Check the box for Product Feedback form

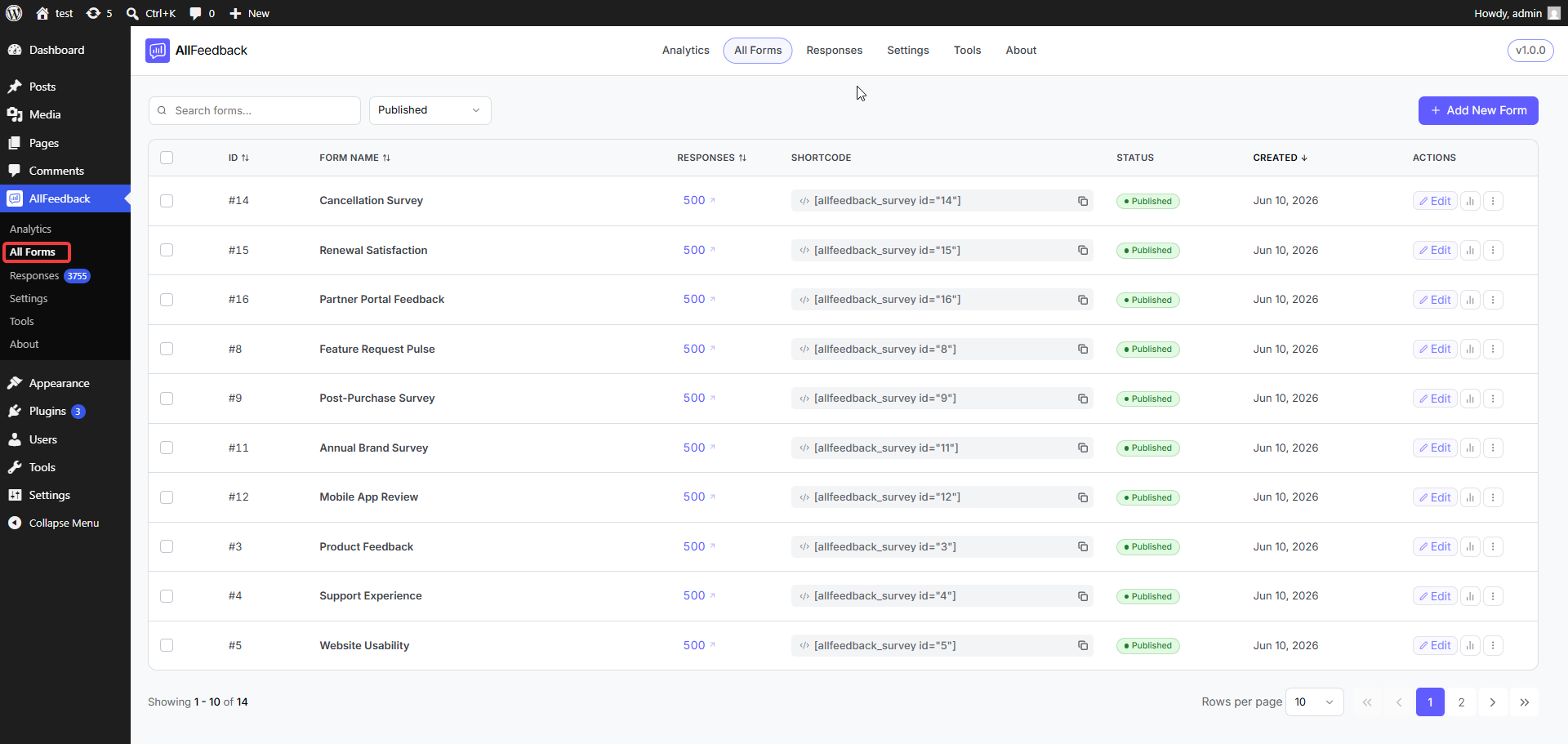[167, 546]
